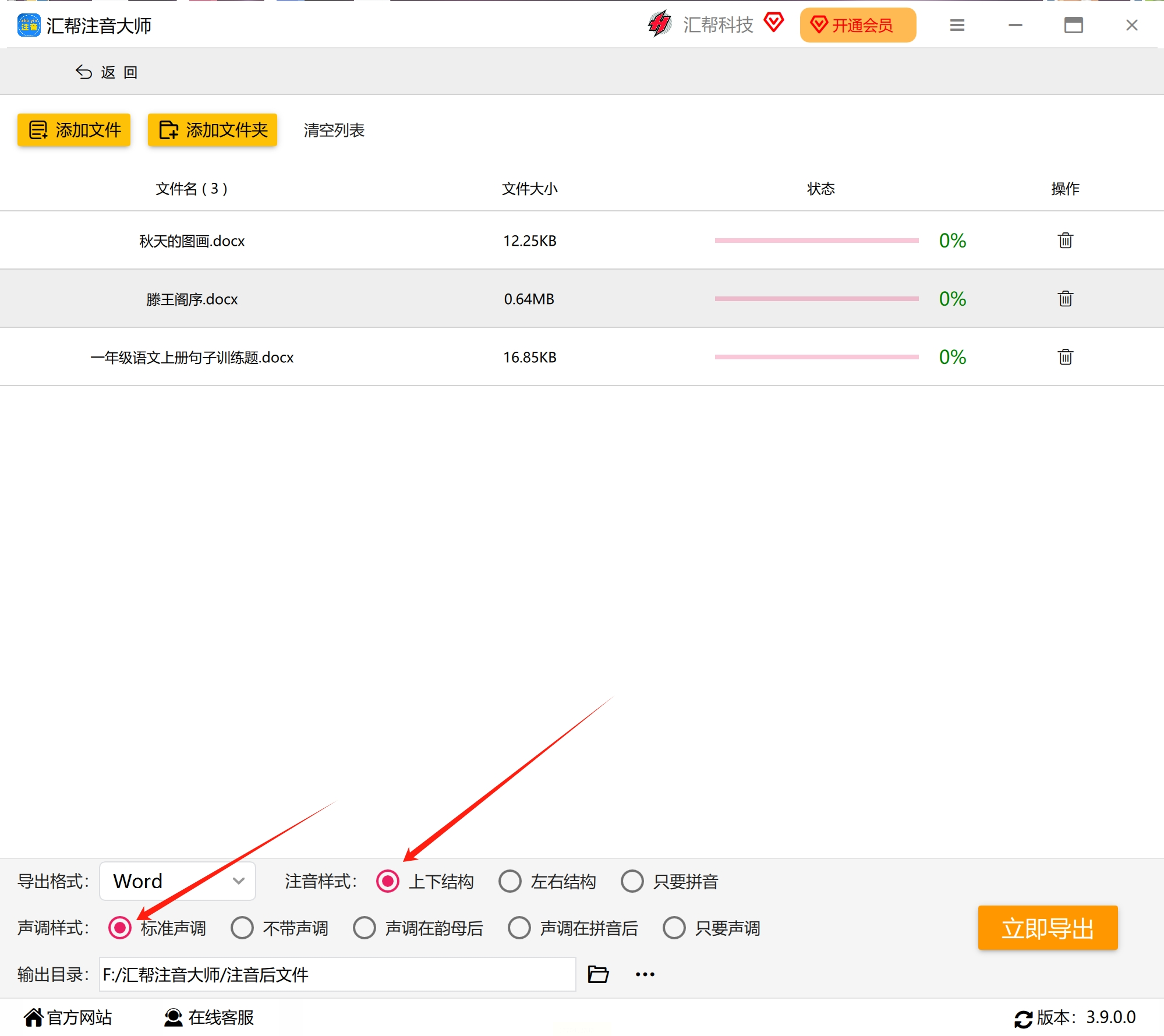
Task: Click 立即导出 export button
Action: [1048, 928]
